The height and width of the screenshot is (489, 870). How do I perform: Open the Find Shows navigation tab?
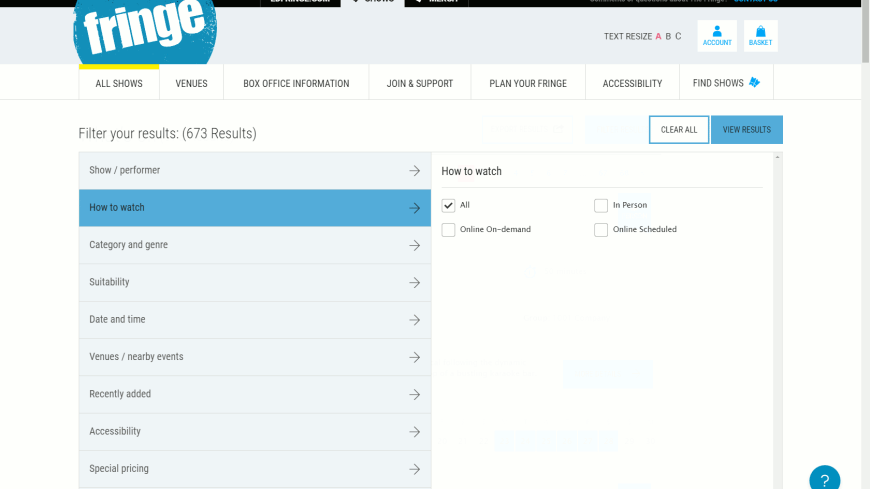click(726, 83)
